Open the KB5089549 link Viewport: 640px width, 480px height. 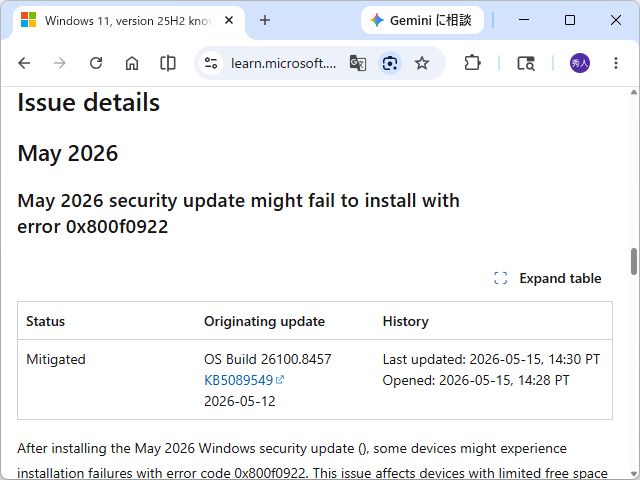coord(239,380)
